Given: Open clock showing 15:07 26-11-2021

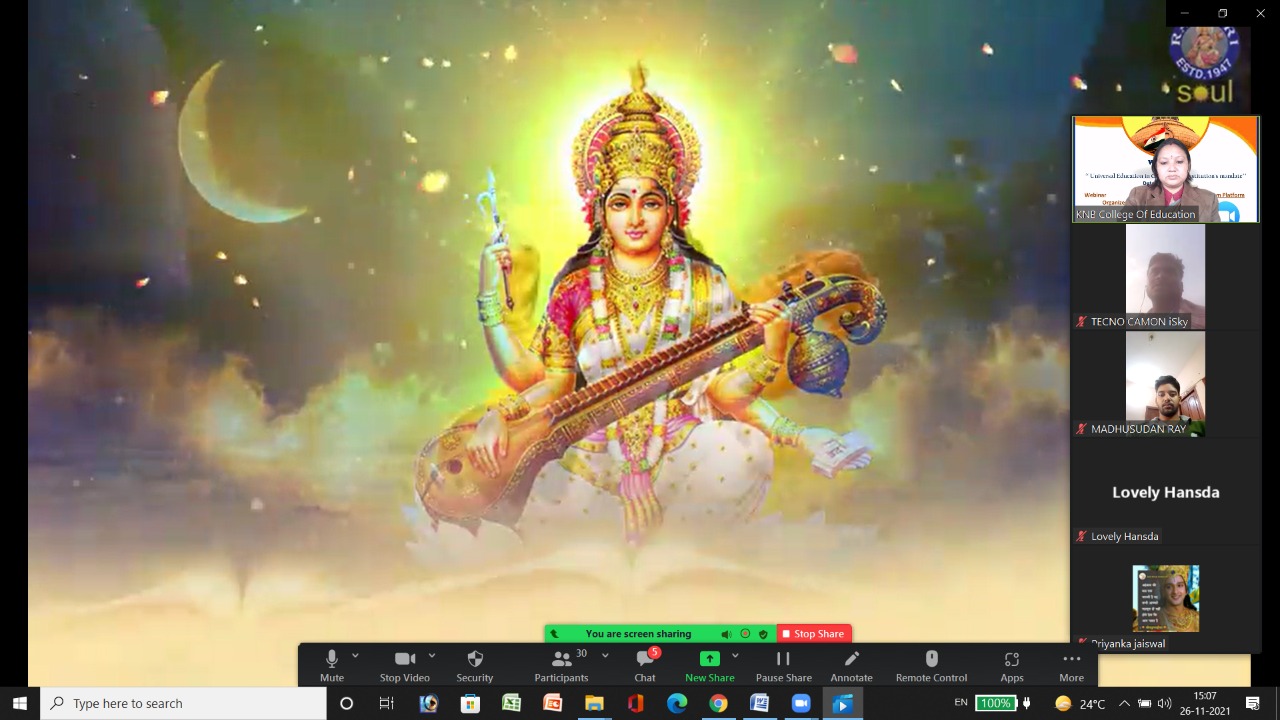Looking at the screenshot, I should point(1205,703).
